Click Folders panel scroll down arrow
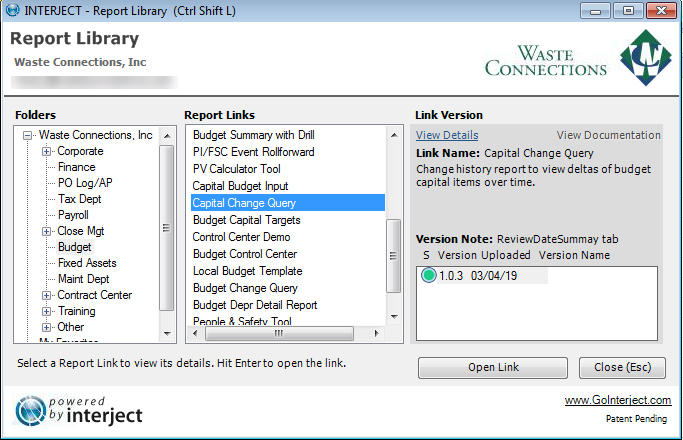683x440 pixels. coord(167,334)
